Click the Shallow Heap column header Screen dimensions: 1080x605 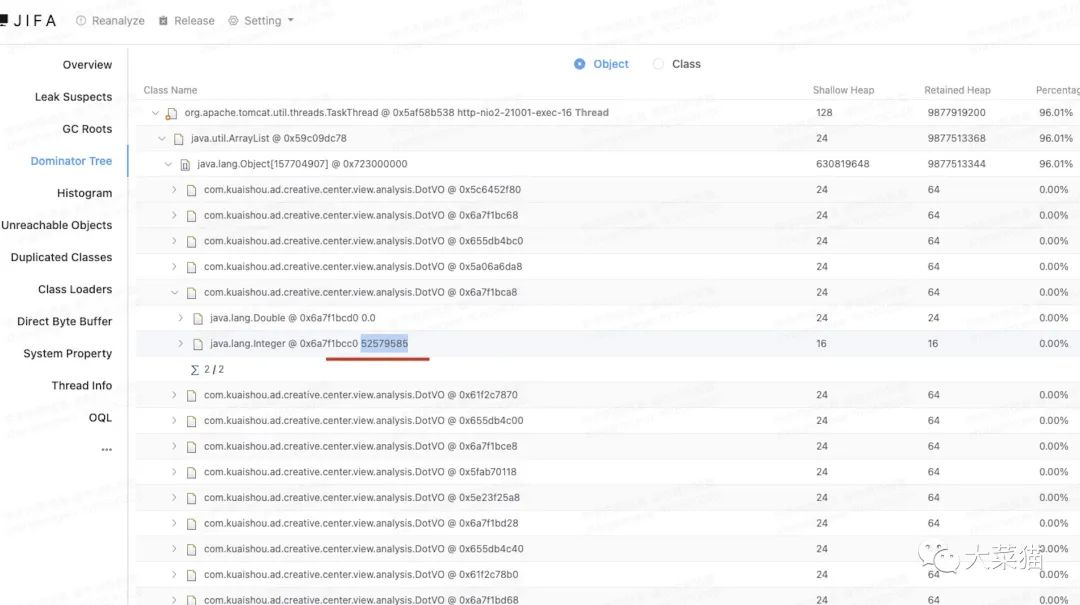843,90
